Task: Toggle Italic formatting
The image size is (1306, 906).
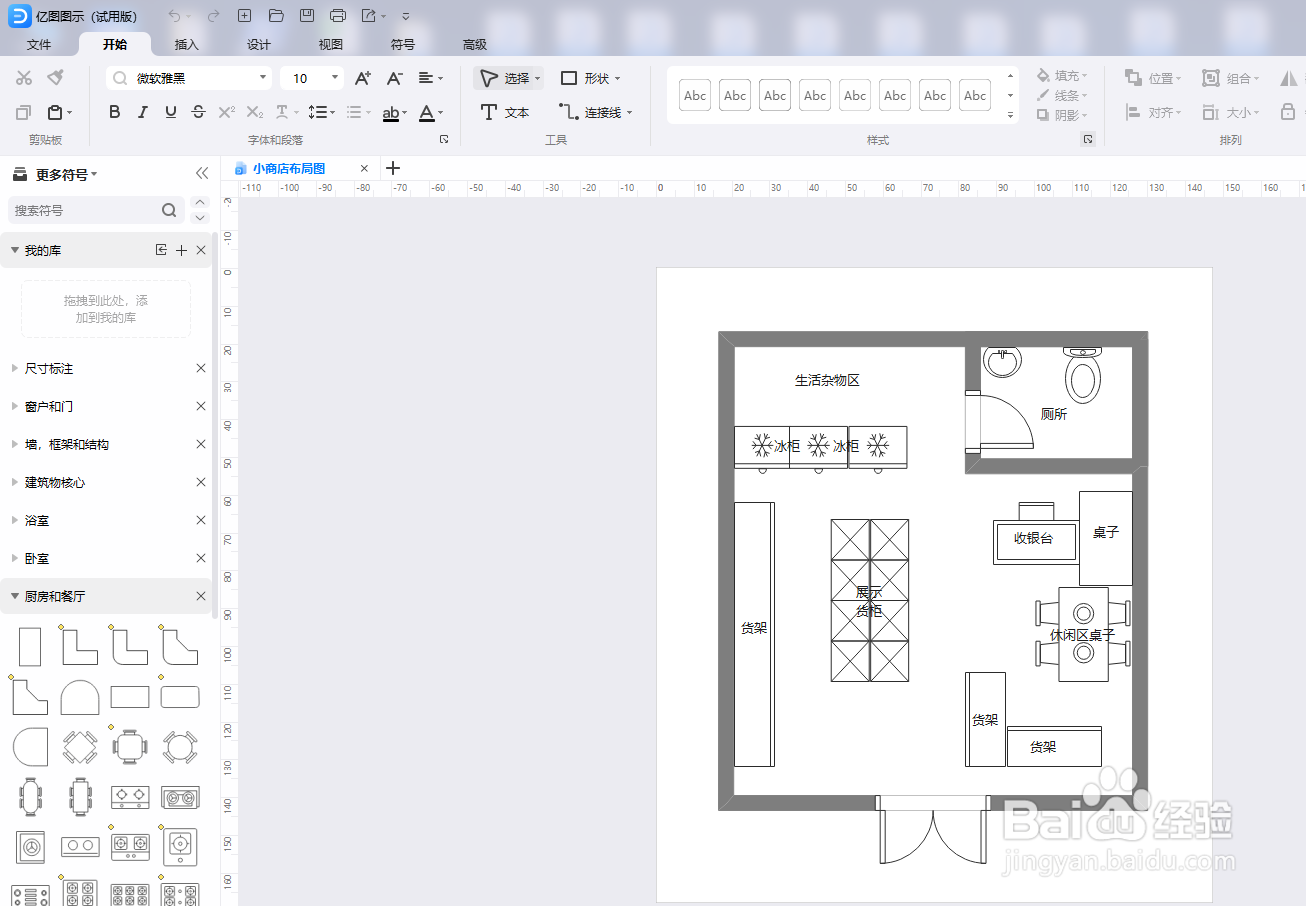Action: click(x=143, y=112)
